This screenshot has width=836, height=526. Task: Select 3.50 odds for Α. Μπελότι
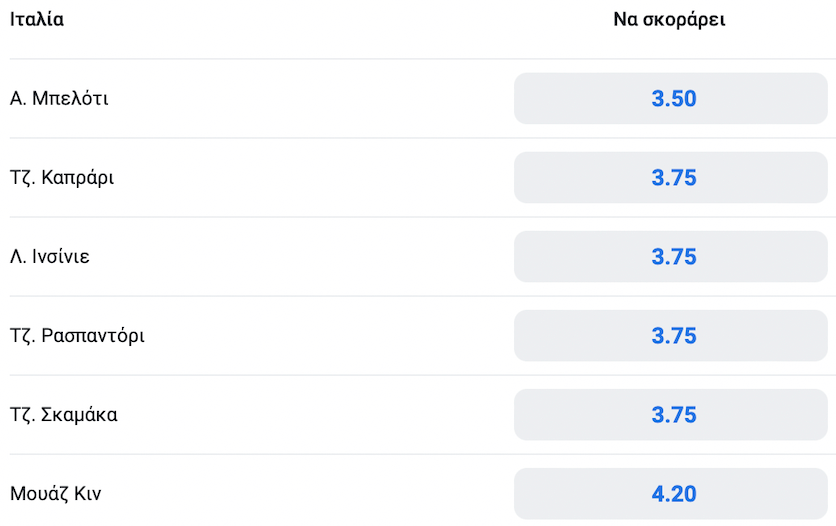[671, 99]
